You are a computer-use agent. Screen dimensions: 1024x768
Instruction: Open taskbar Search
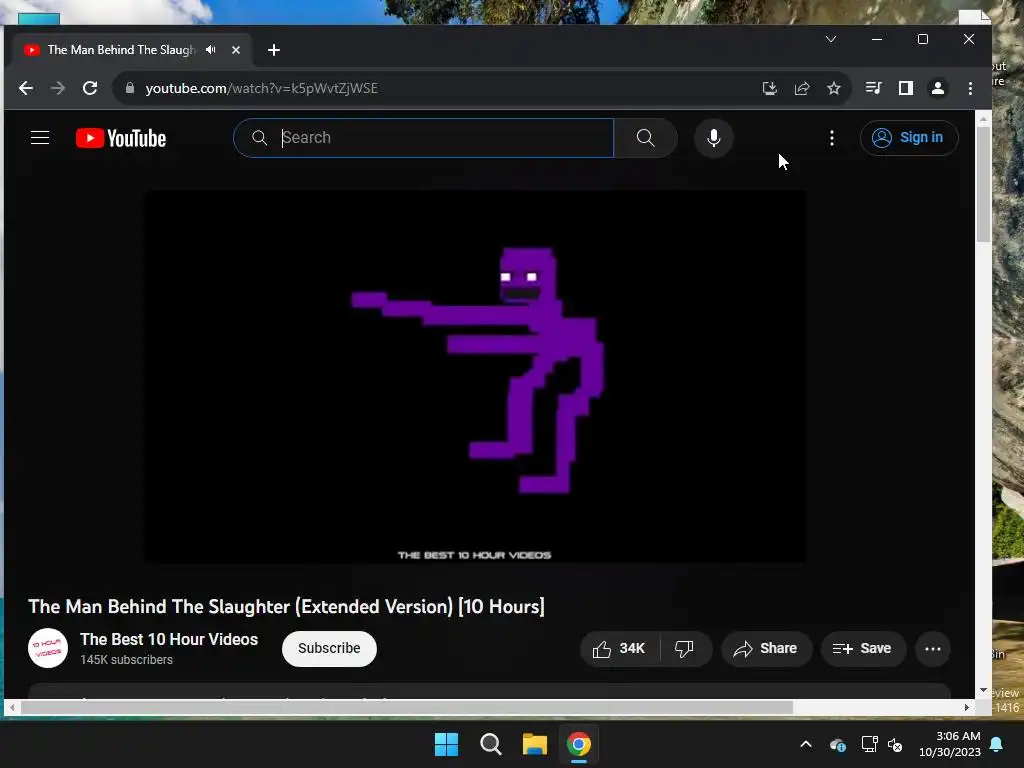point(490,744)
